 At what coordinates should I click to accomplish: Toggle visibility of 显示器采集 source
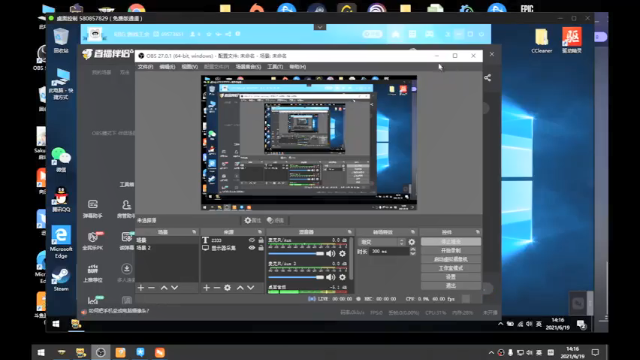(x=252, y=248)
